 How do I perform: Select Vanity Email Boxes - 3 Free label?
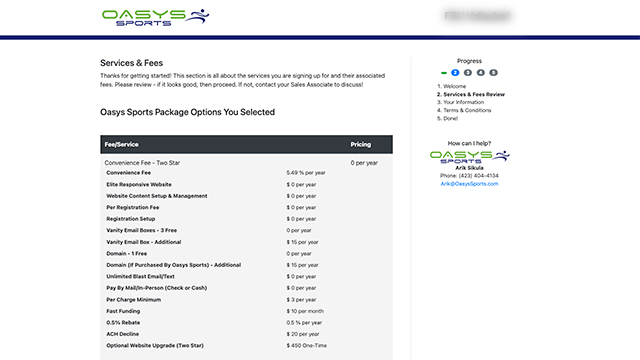142,230
